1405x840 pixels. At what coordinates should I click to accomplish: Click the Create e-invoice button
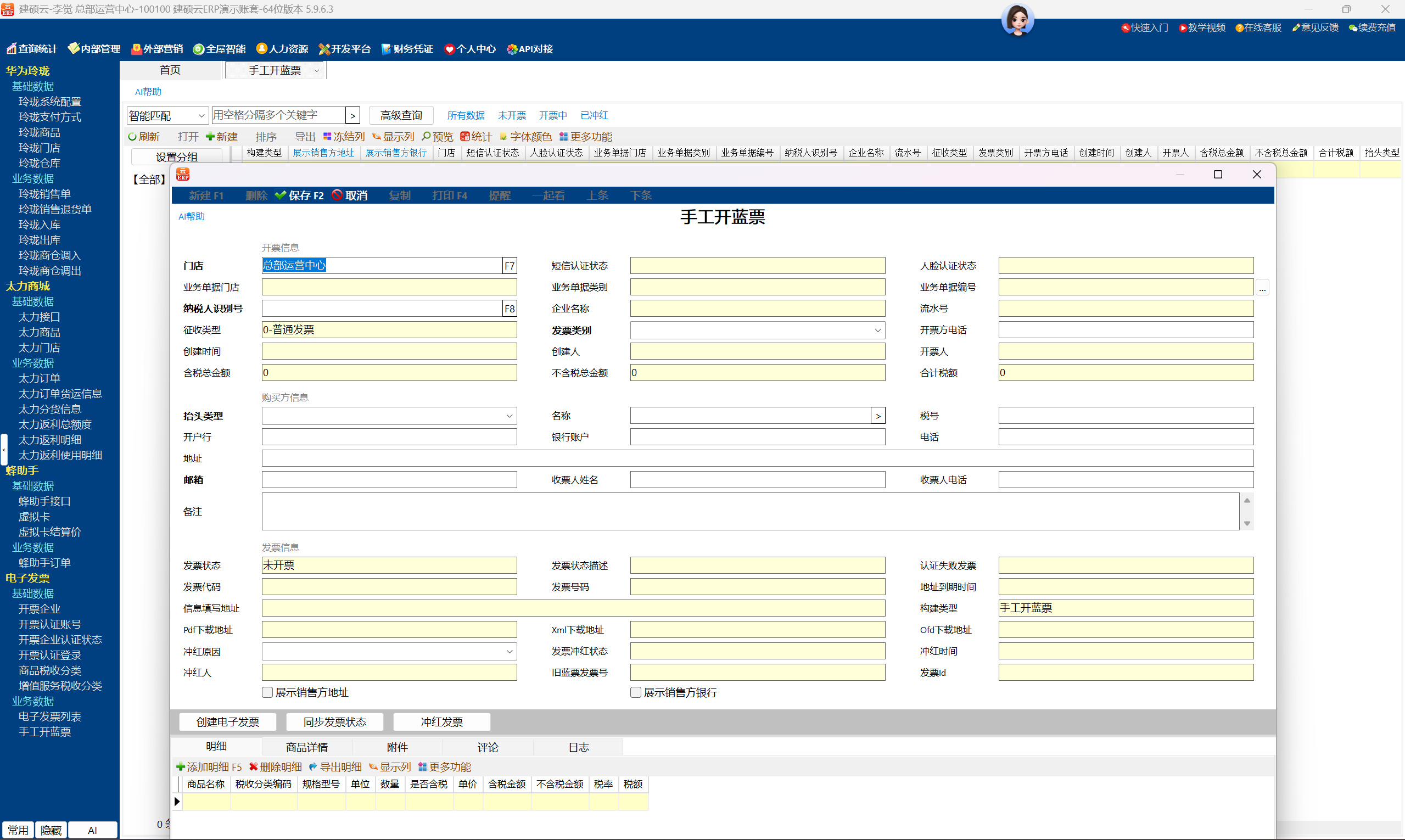pos(227,722)
